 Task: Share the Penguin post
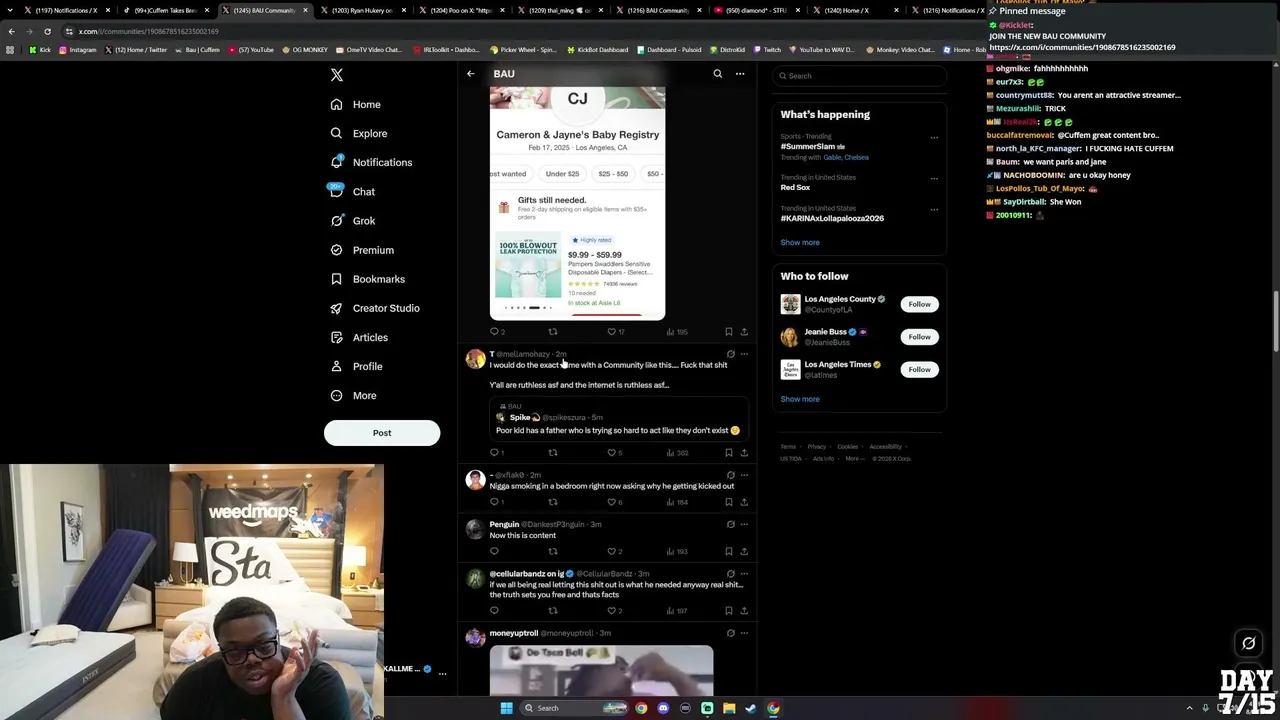[744, 551]
